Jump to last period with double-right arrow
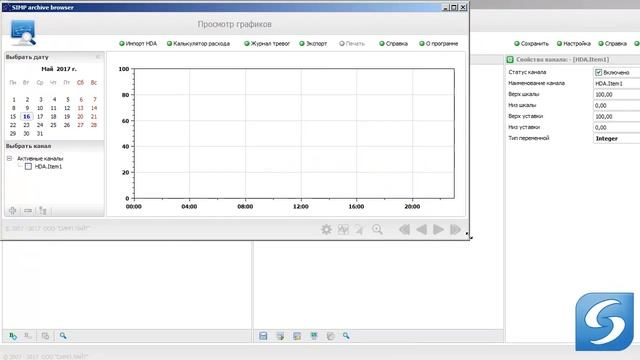The height and width of the screenshot is (360, 640). coord(456,229)
